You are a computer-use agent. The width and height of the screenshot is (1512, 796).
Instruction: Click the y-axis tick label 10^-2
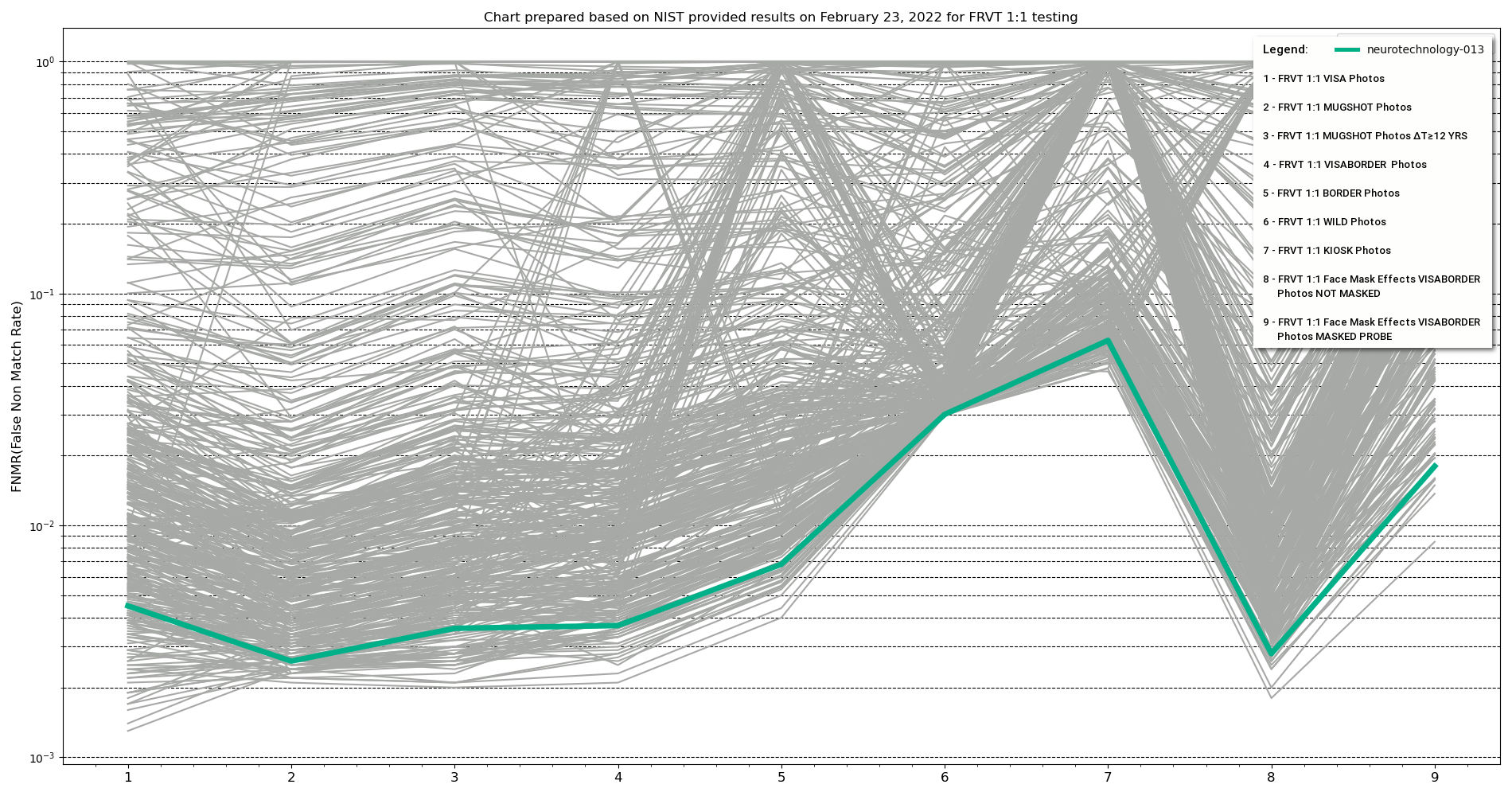coord(41,525)
